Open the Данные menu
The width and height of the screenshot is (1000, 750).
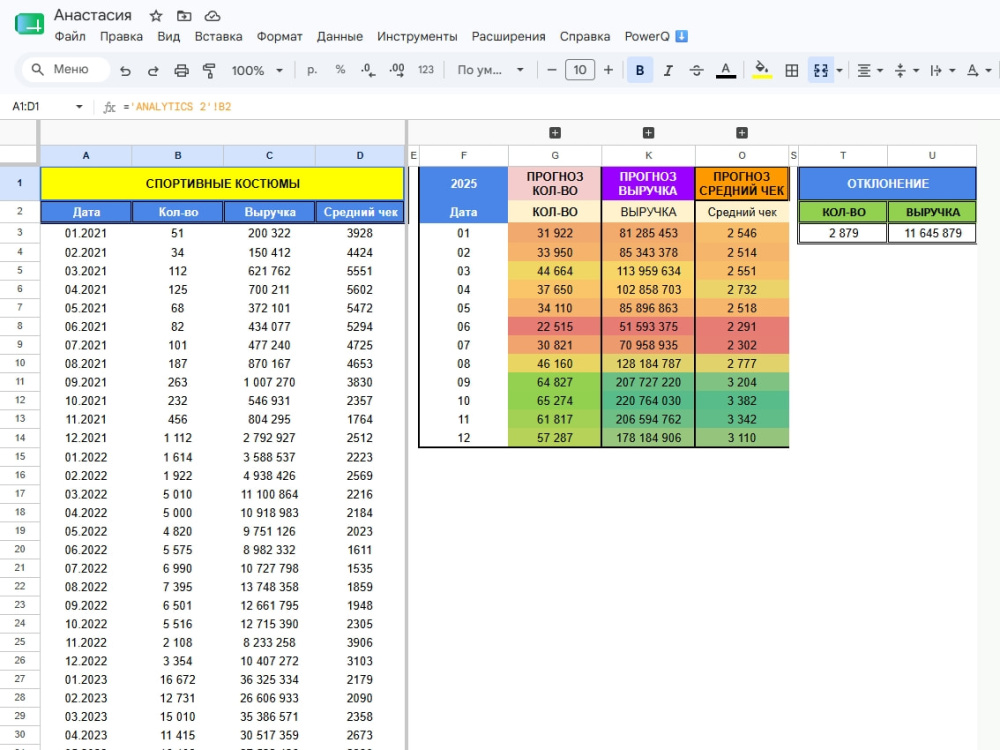click(x=340, y=36)
